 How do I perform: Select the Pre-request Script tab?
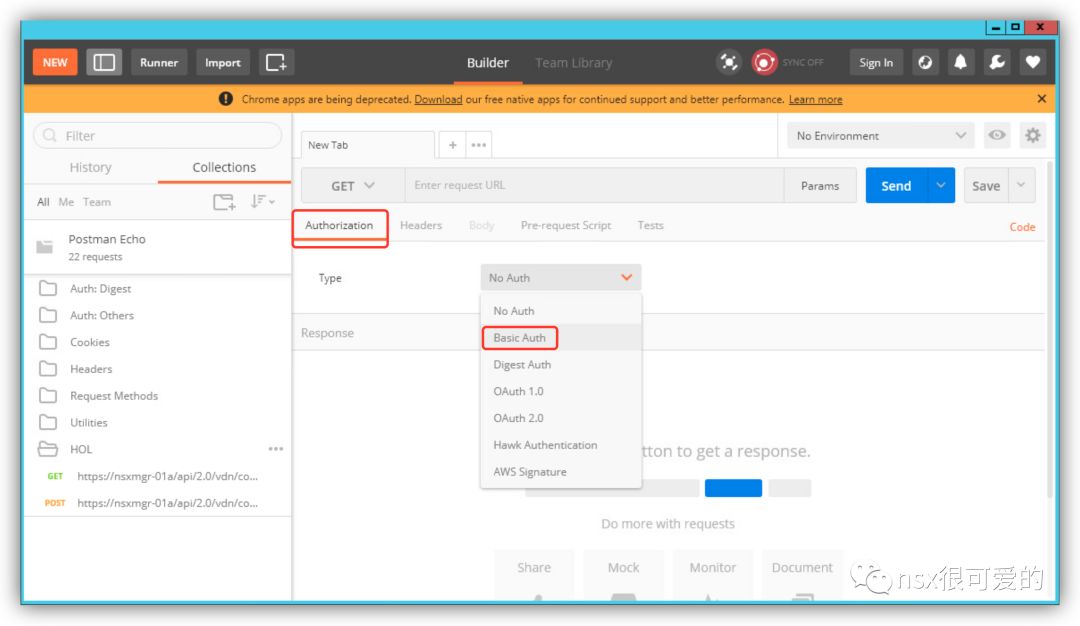565,226
